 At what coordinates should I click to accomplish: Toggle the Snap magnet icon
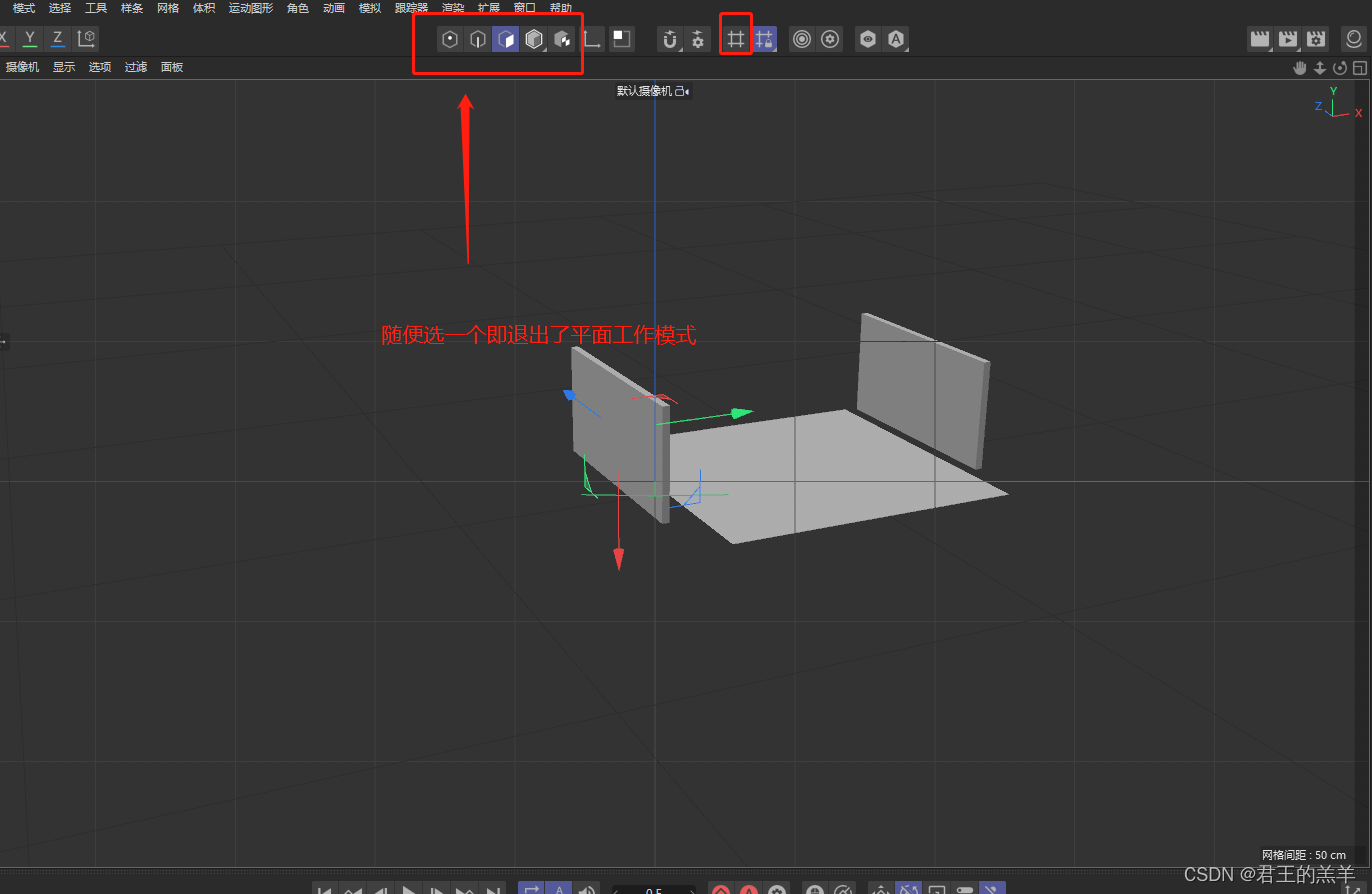click(x=670, y=40)
